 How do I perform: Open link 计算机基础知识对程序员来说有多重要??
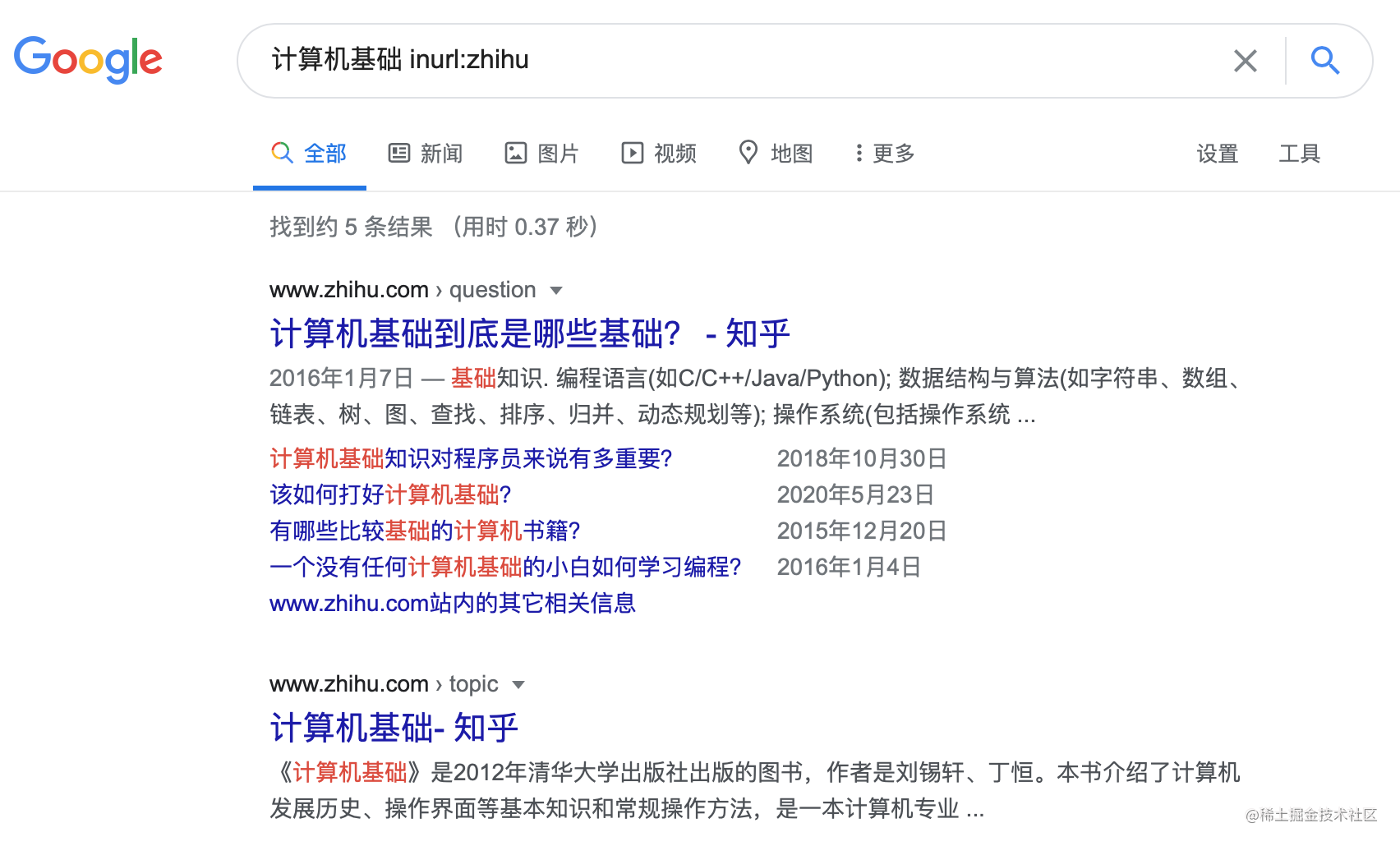[472, 458]
